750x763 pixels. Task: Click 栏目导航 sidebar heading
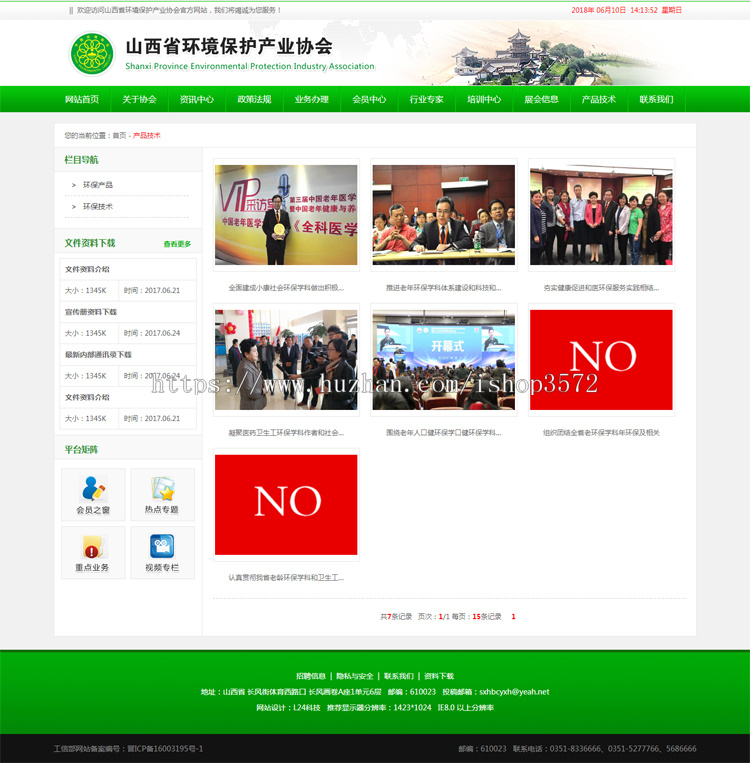81,160
